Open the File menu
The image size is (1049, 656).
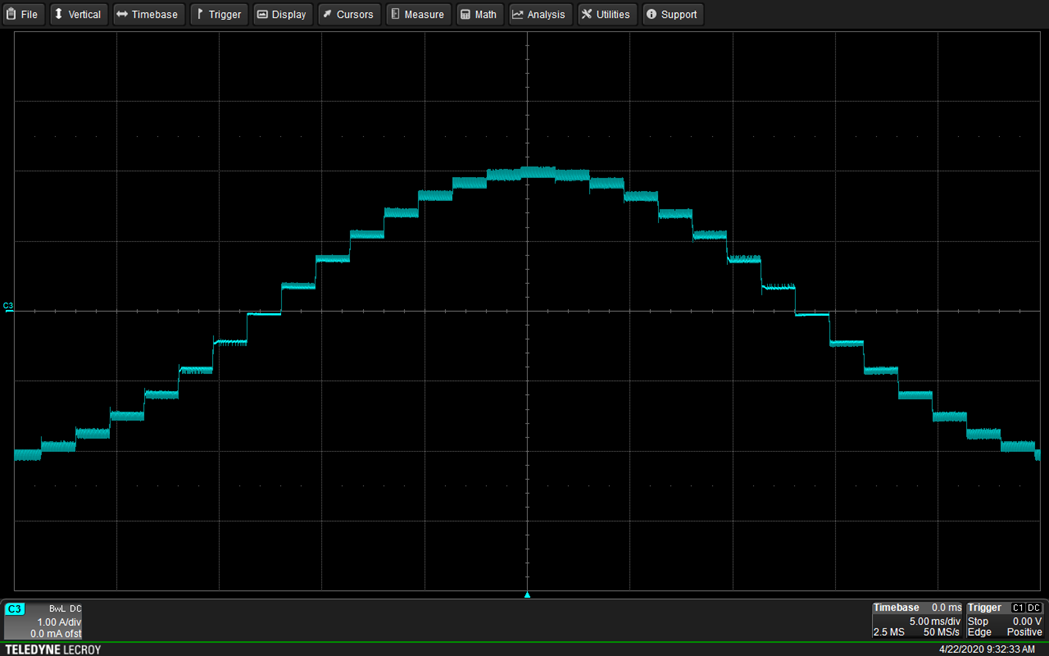pyautogui.click(x=23, y=15)
